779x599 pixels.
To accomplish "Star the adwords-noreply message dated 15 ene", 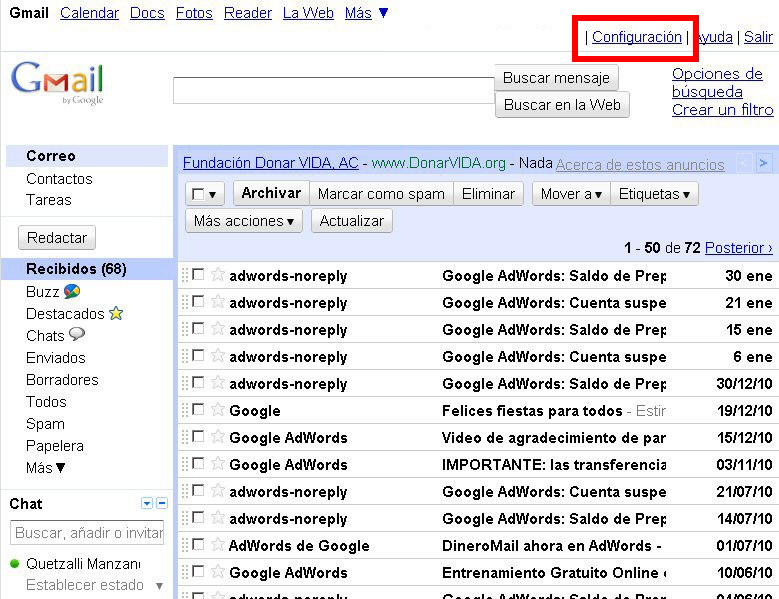I will point(218,328).
